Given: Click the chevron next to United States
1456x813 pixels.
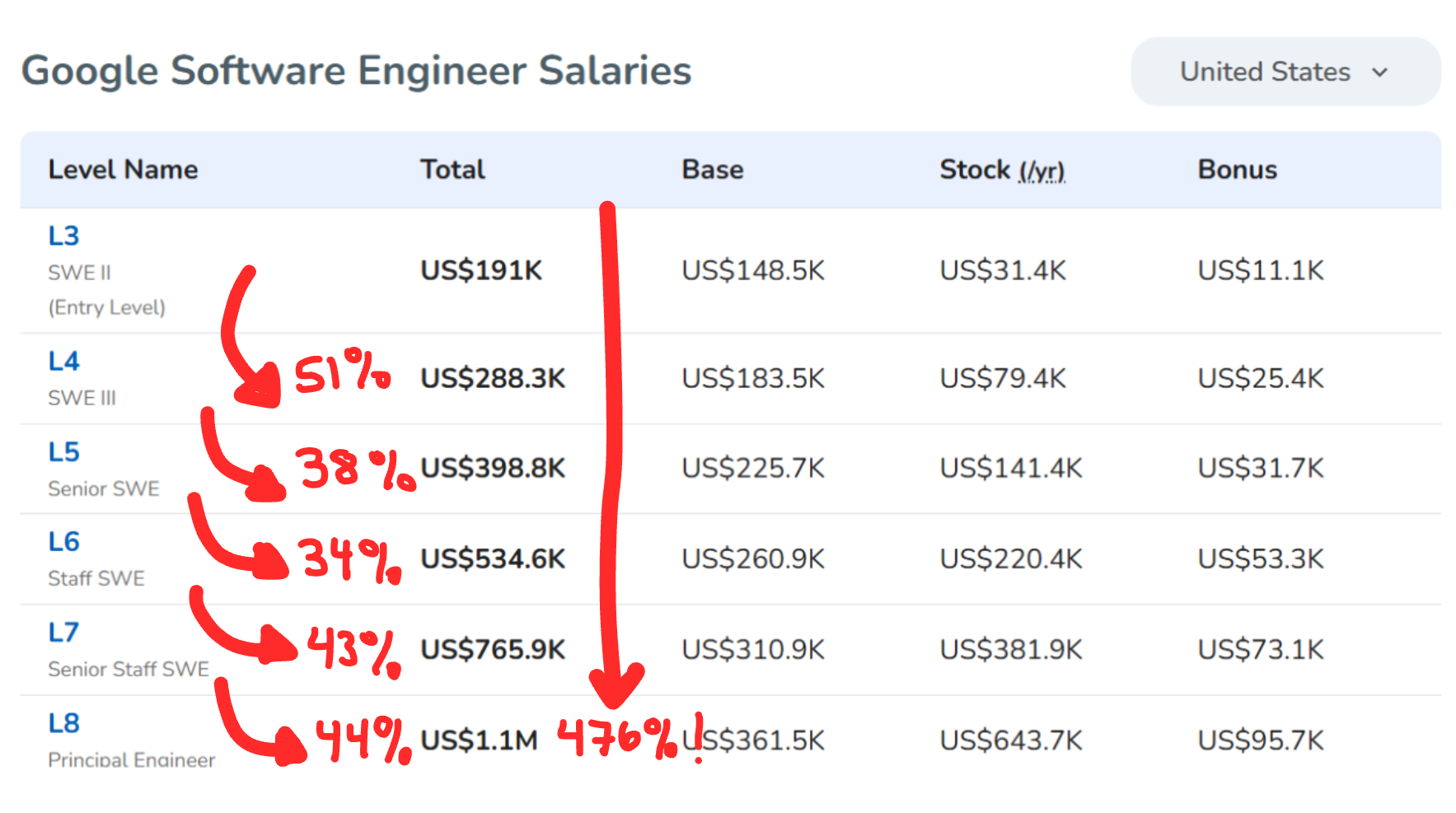Looking at the screenshot, I should tap(1380, 72).
